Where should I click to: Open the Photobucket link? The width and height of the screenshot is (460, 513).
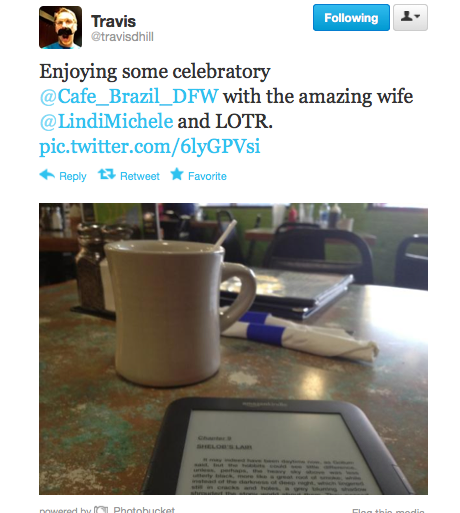[x=144, y=510]
